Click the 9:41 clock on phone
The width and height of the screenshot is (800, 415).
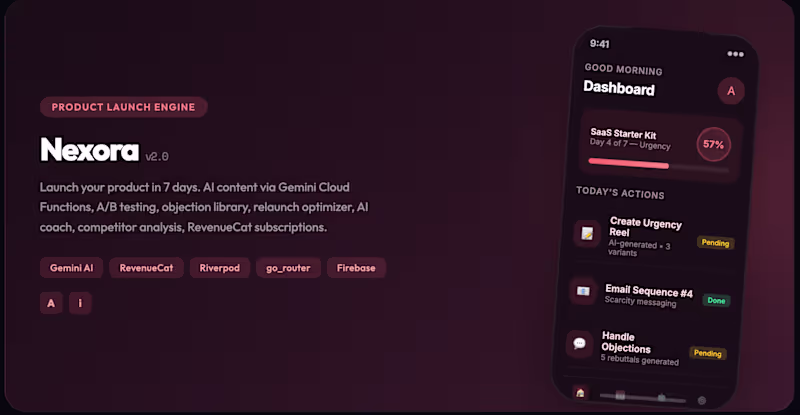pos(599,44)
